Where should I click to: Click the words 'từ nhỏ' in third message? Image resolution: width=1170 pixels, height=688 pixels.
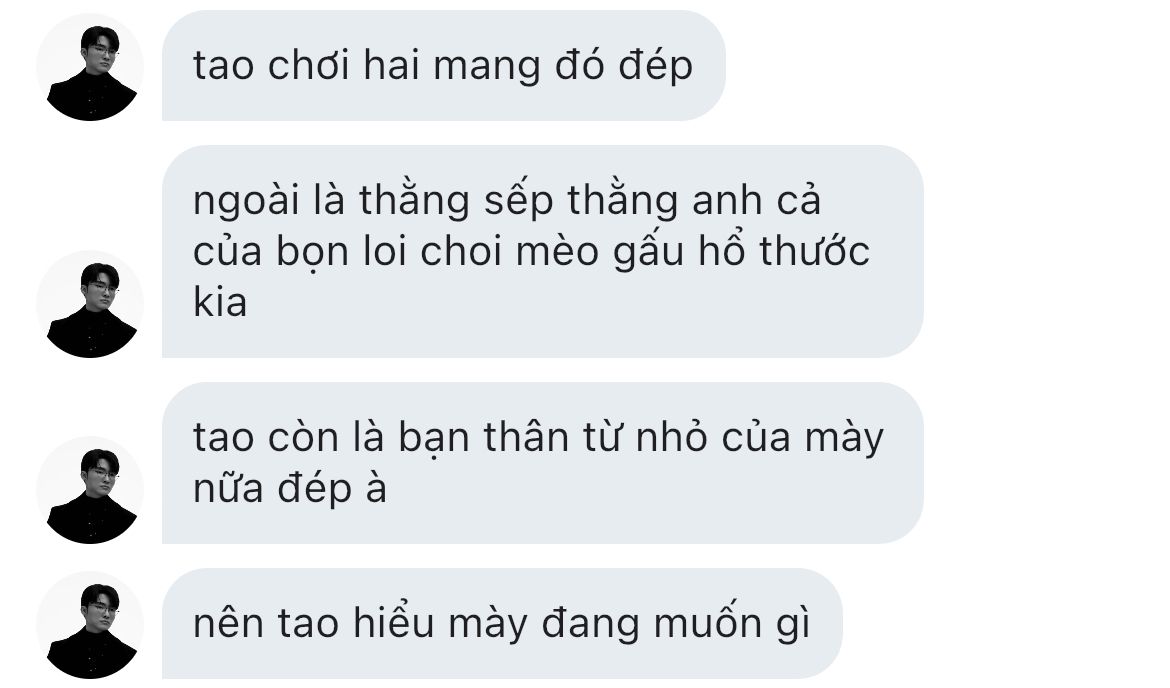tap(645, 437)
